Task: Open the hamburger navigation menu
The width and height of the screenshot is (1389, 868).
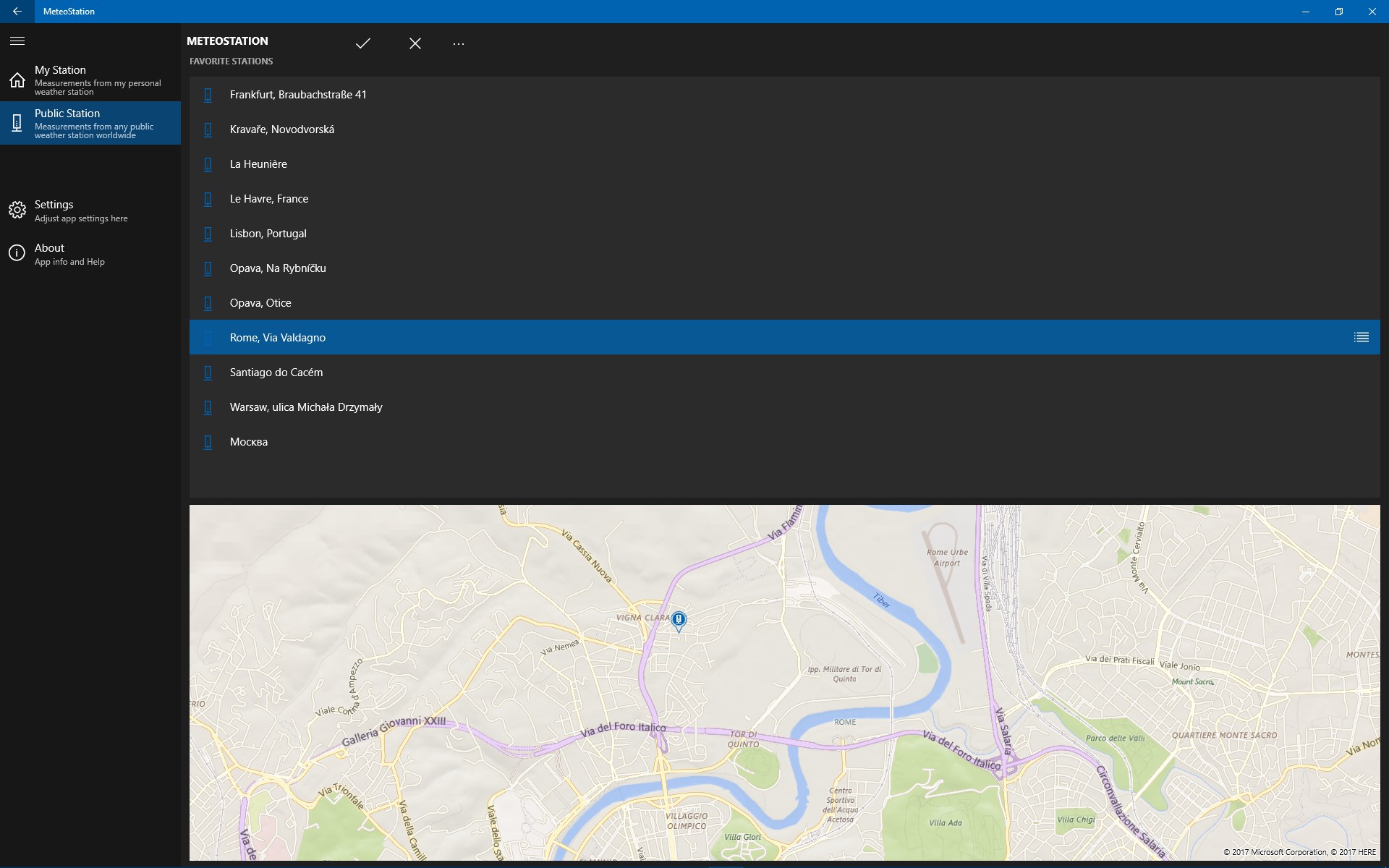Action: tap(17, 41)
